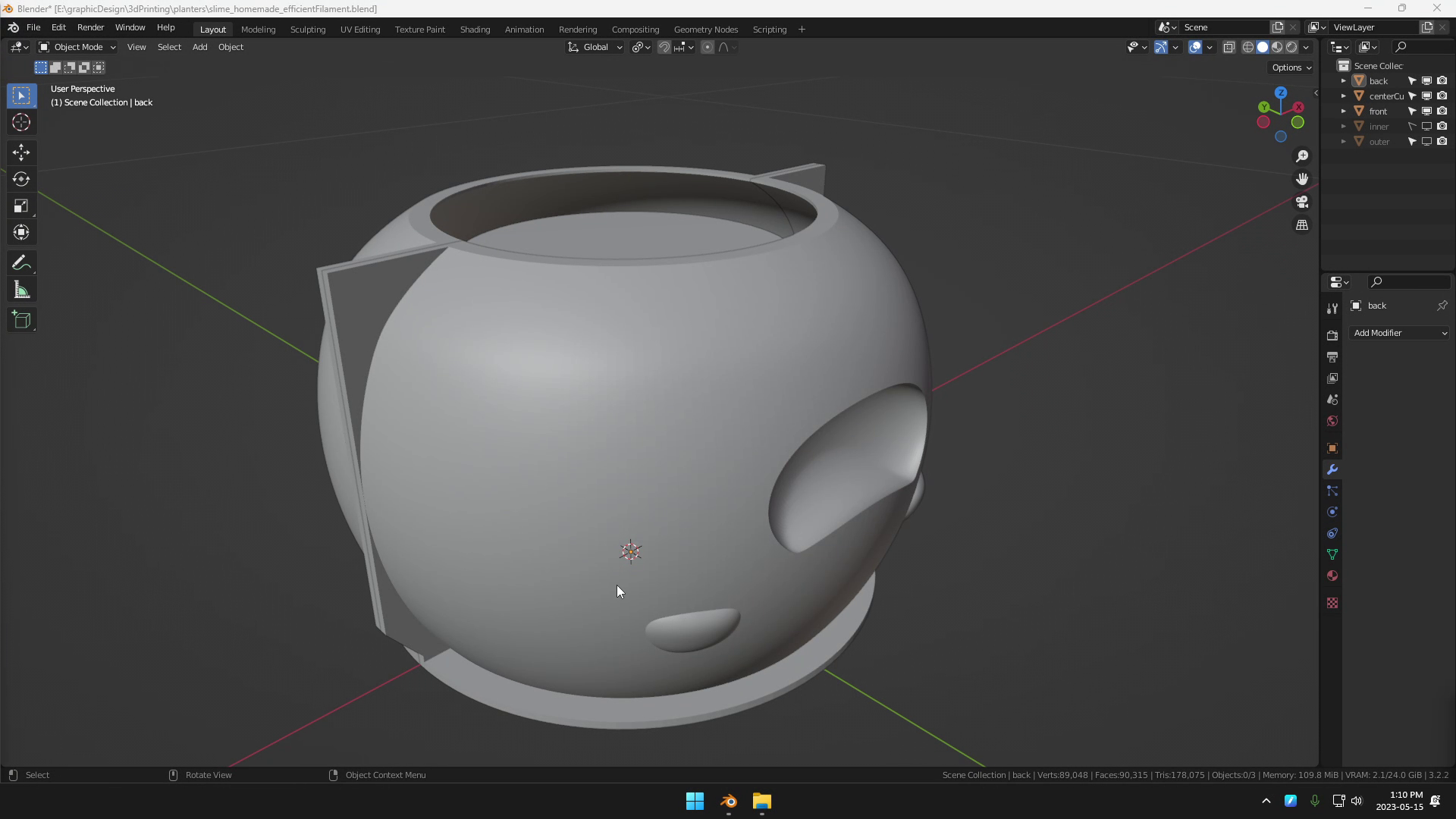Toggle selectability arrow for centerCu object
The height and width of the screenshot is (819, 1456).
pyautogui.click(x=1412, y=96)
